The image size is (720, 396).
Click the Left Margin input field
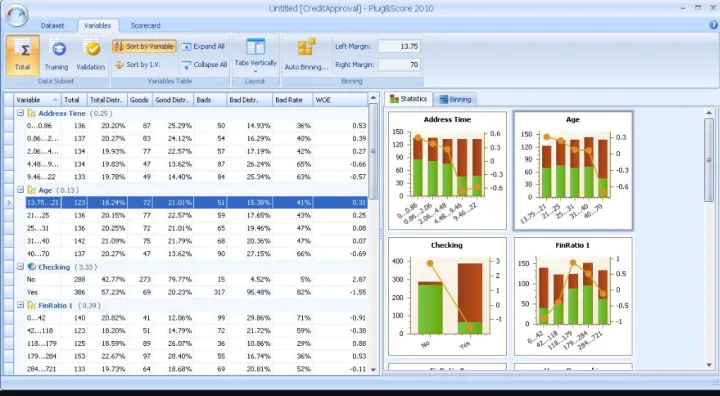coord(399,46)
